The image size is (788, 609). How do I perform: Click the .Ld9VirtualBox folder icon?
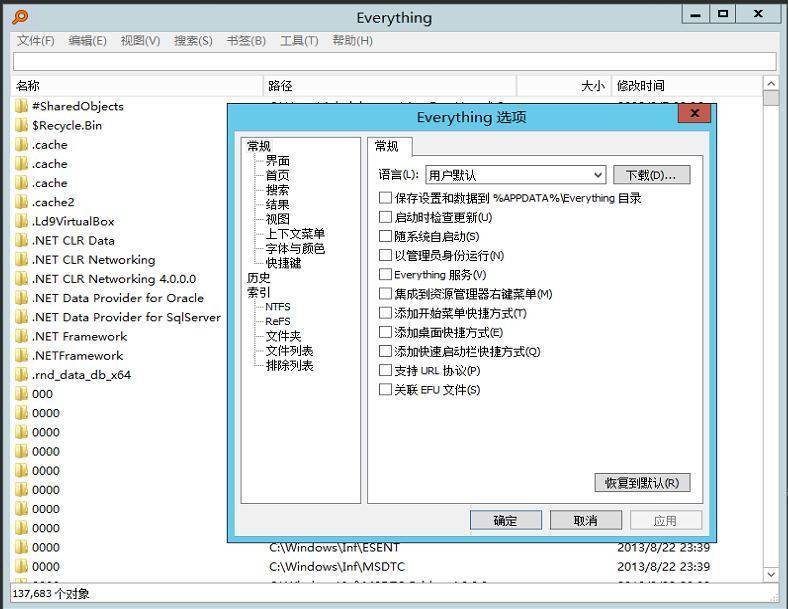point(21,221)
